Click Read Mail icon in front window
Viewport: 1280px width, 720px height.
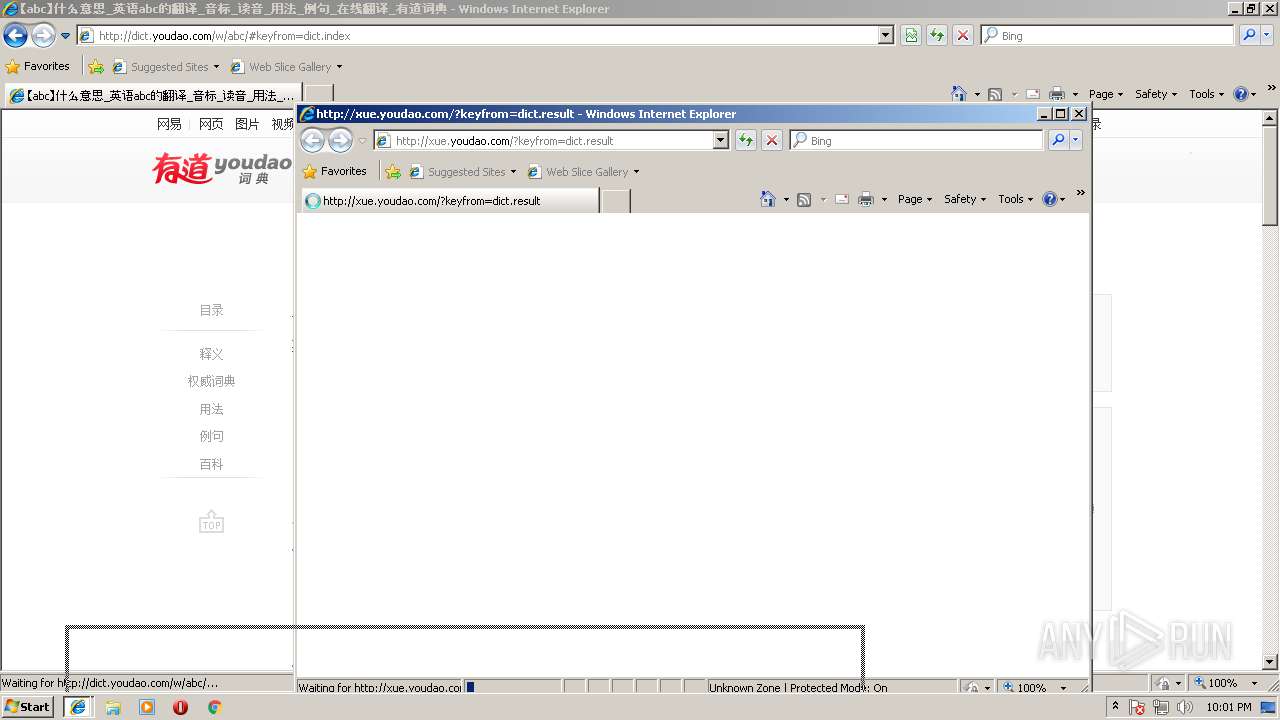(841, 199)
